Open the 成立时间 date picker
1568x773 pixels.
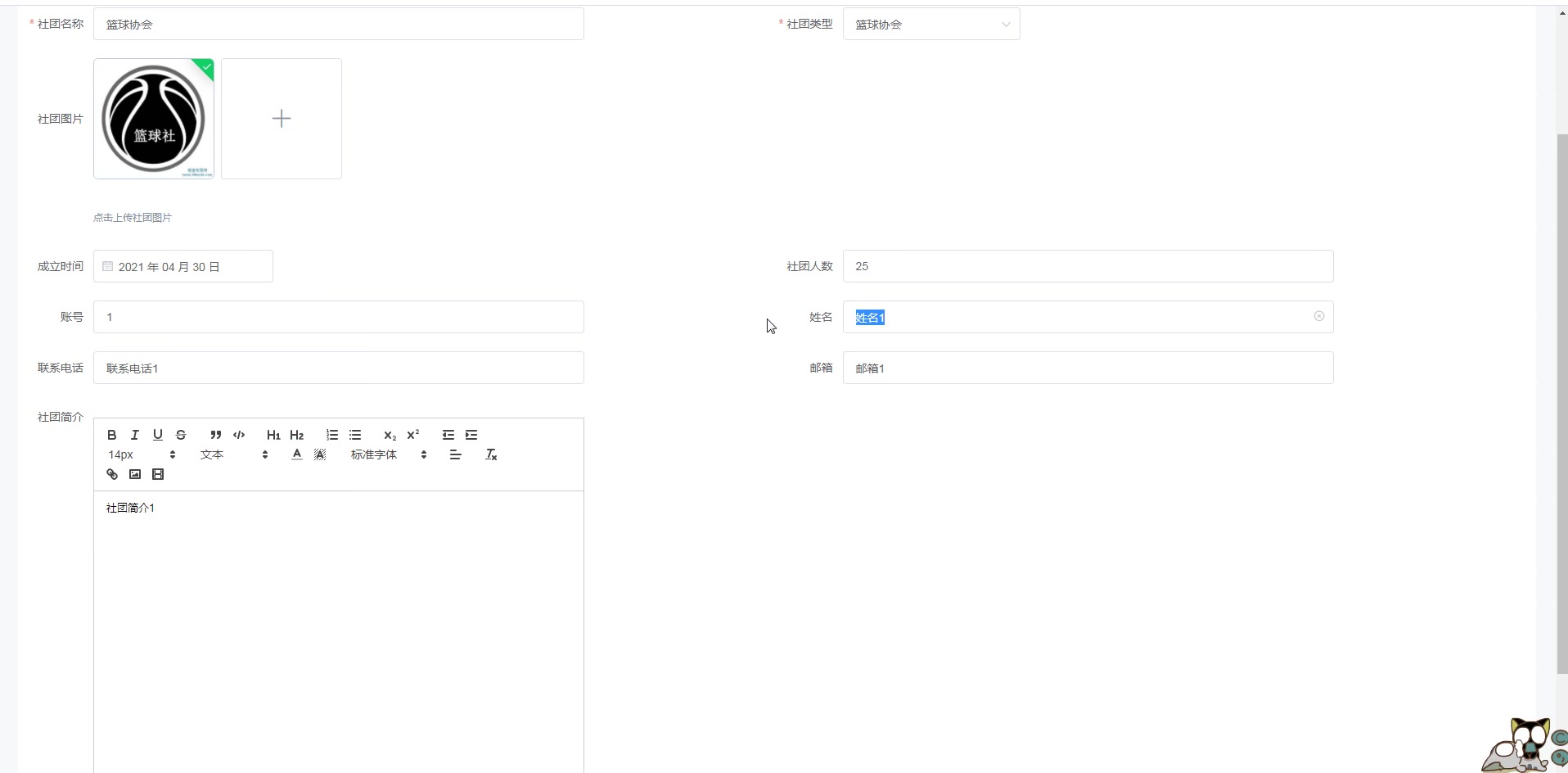click(182, 266)
